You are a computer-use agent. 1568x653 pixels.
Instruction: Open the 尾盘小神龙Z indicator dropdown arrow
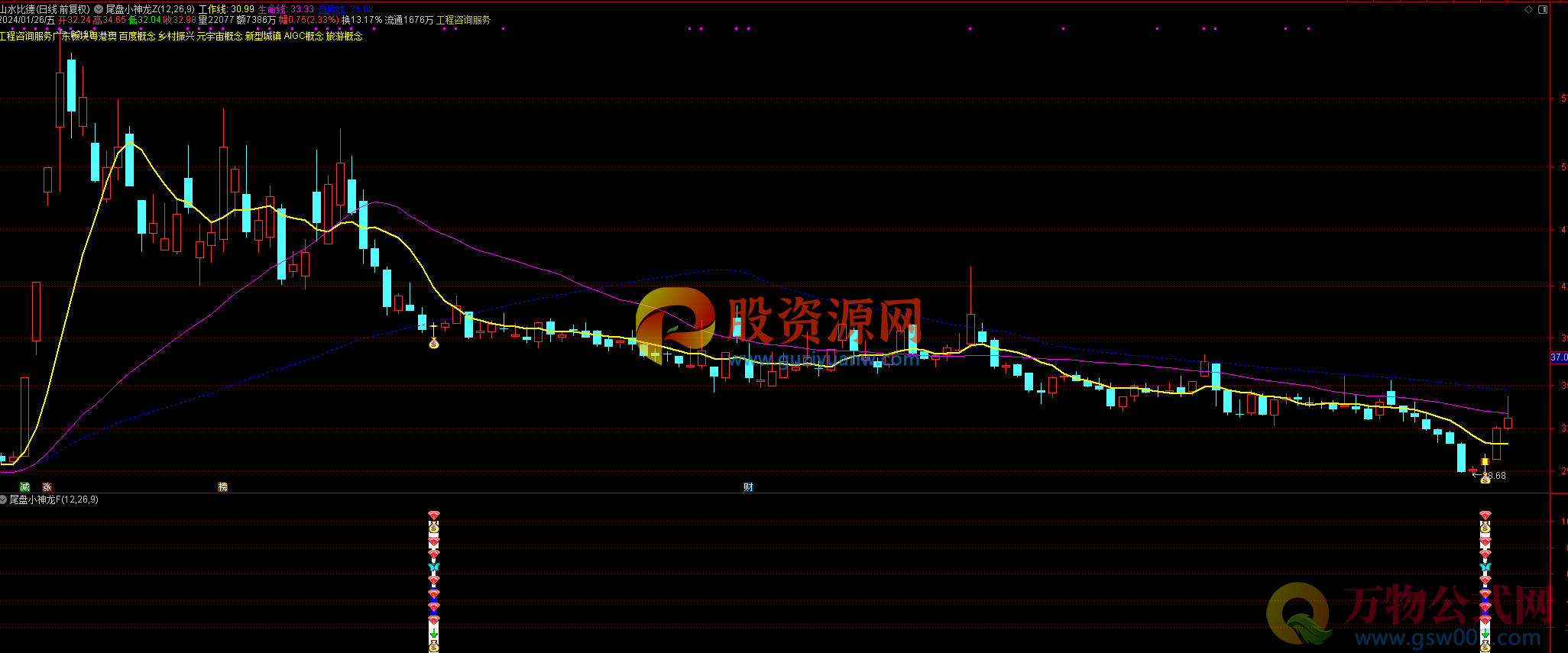point(99,9)
